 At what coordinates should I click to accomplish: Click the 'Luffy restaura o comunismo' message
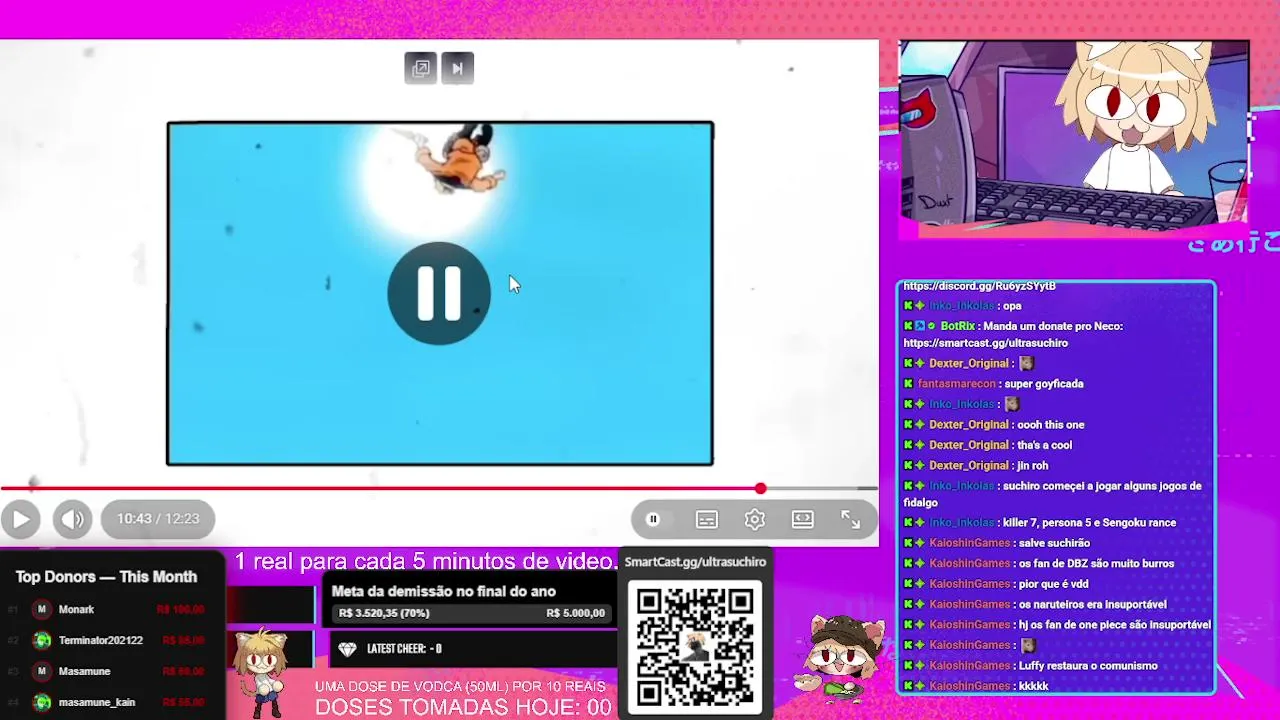1088,666
